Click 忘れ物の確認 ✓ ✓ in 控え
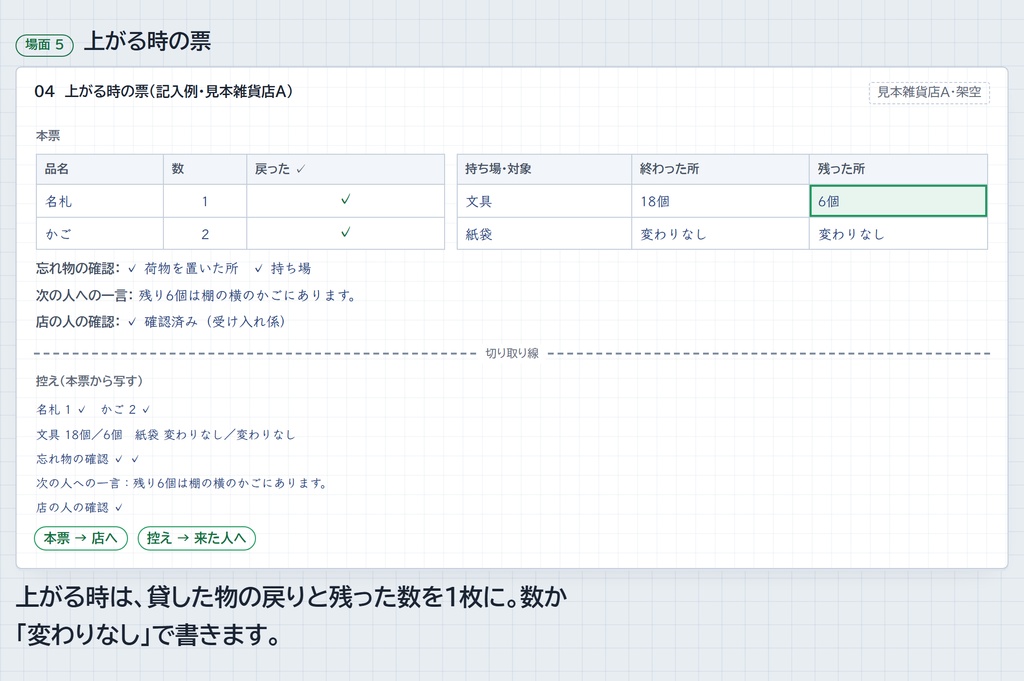Image resolution: width=1024 pixels, height=681 pixels. pyautogui.click(x=88, y=459)
